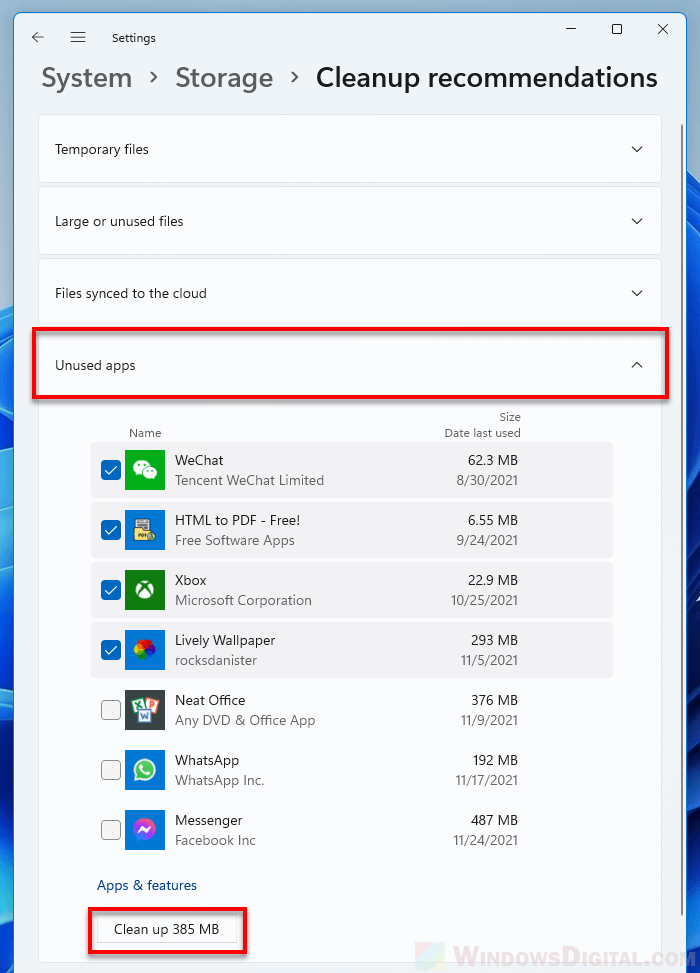The height and width of the screenshot is (973, 700).
Task: Click the 'Cleanup recommendations' page title
Action: [487, 78]
